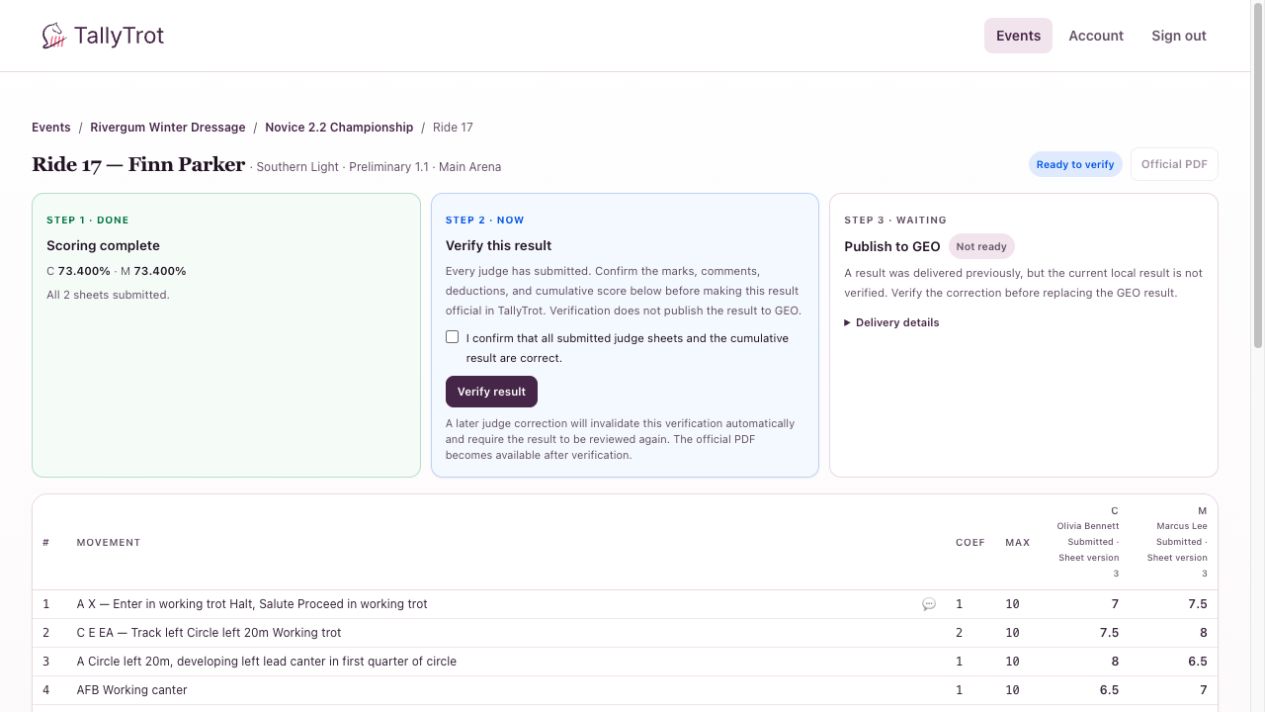Select row 'A X — Enter in working trot'

[x=625, y=604]
